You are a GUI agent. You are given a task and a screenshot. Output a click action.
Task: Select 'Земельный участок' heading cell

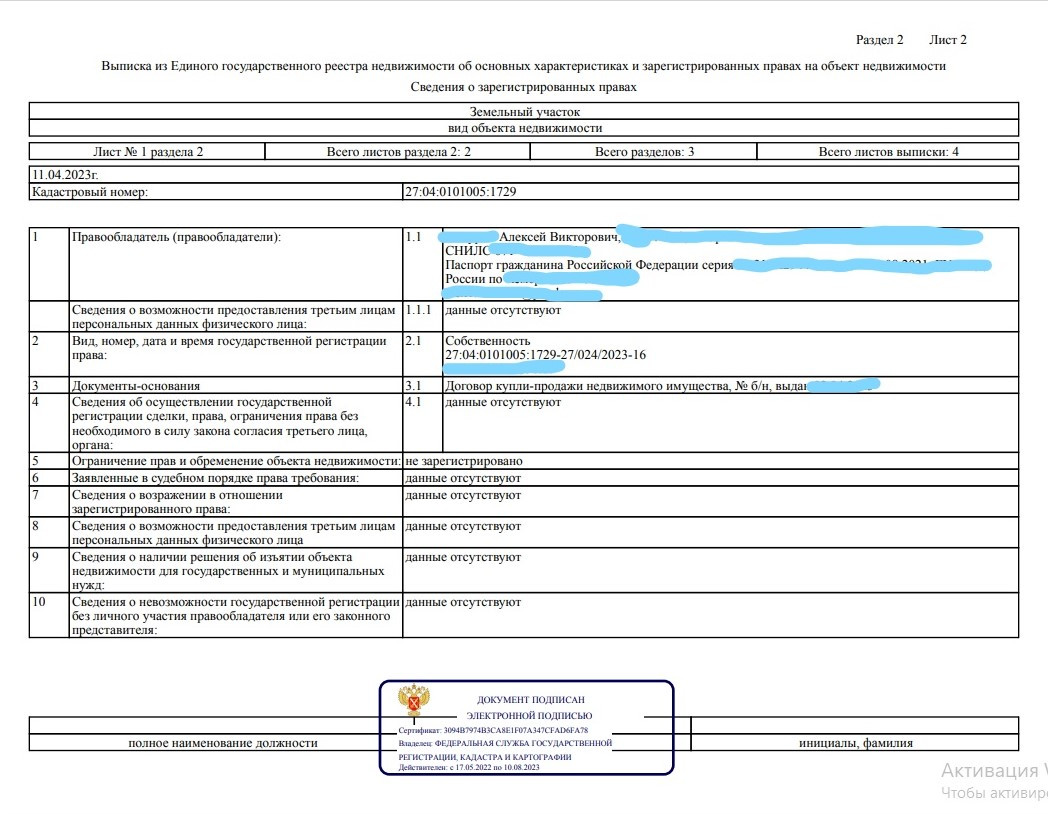pyautogui.click(x=524, y=112)
